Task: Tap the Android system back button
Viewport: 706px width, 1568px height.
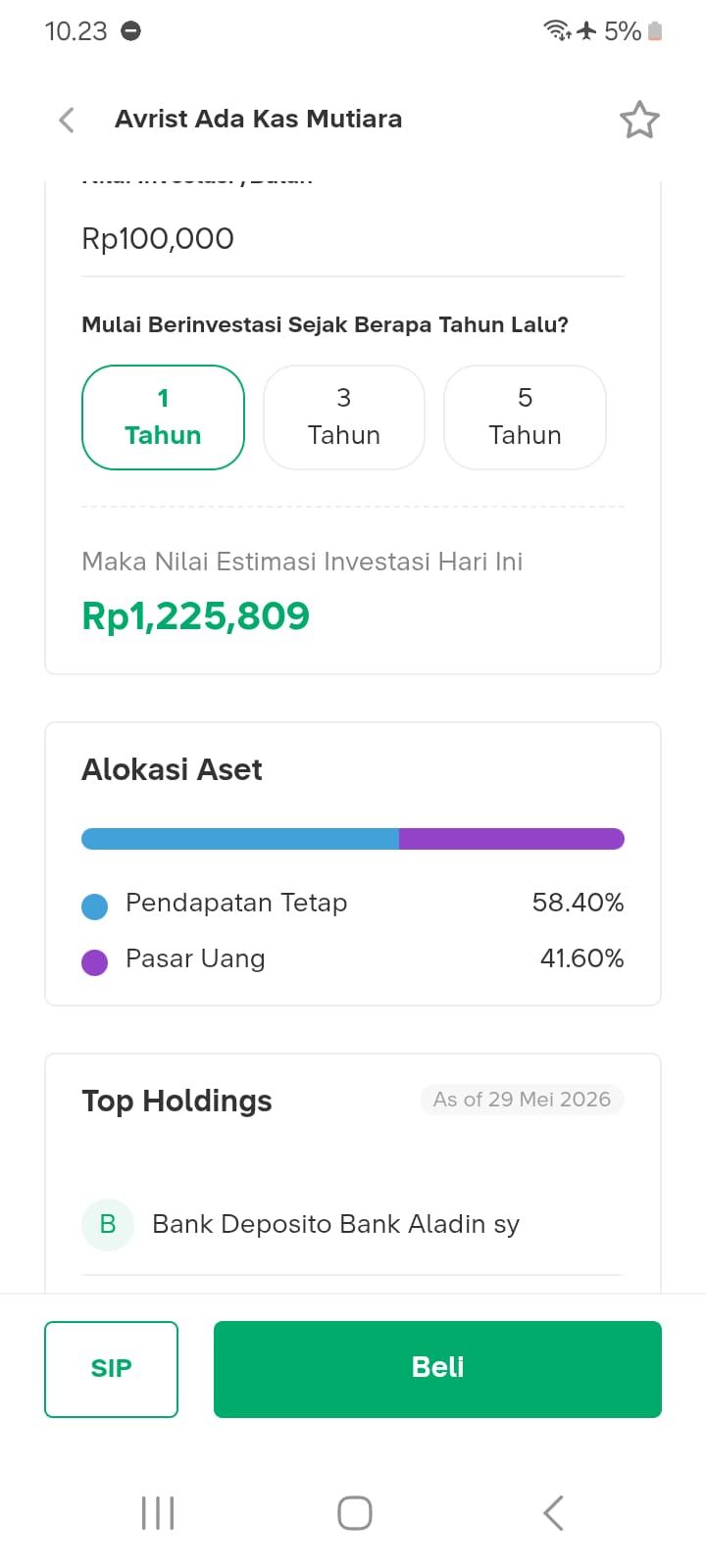Action: [553, 1512]
